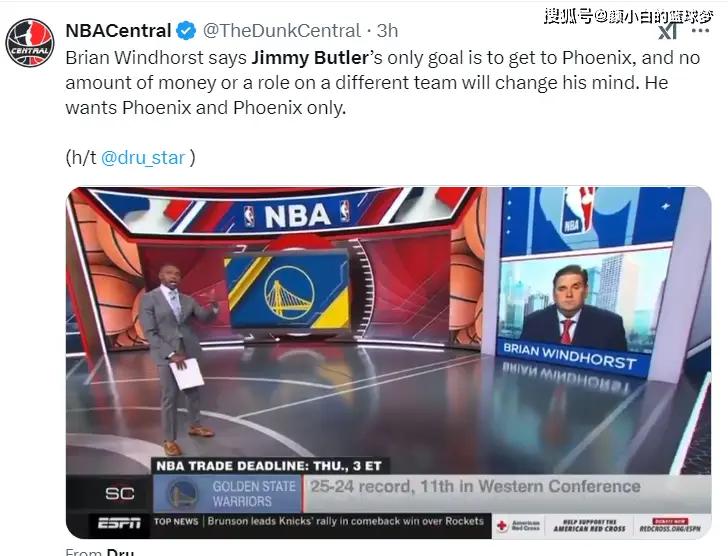Click the American Red Cross icon
The height and width of the screenshot is (556, 728).
pos(502,526)
